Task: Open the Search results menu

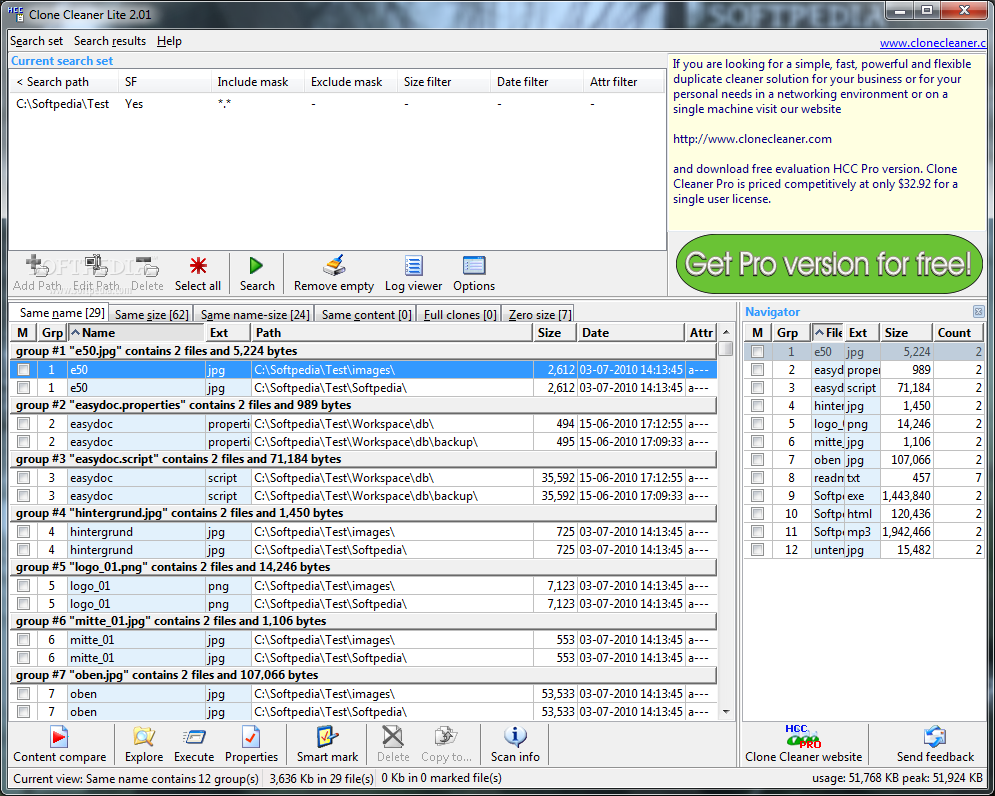Action: 110,41
